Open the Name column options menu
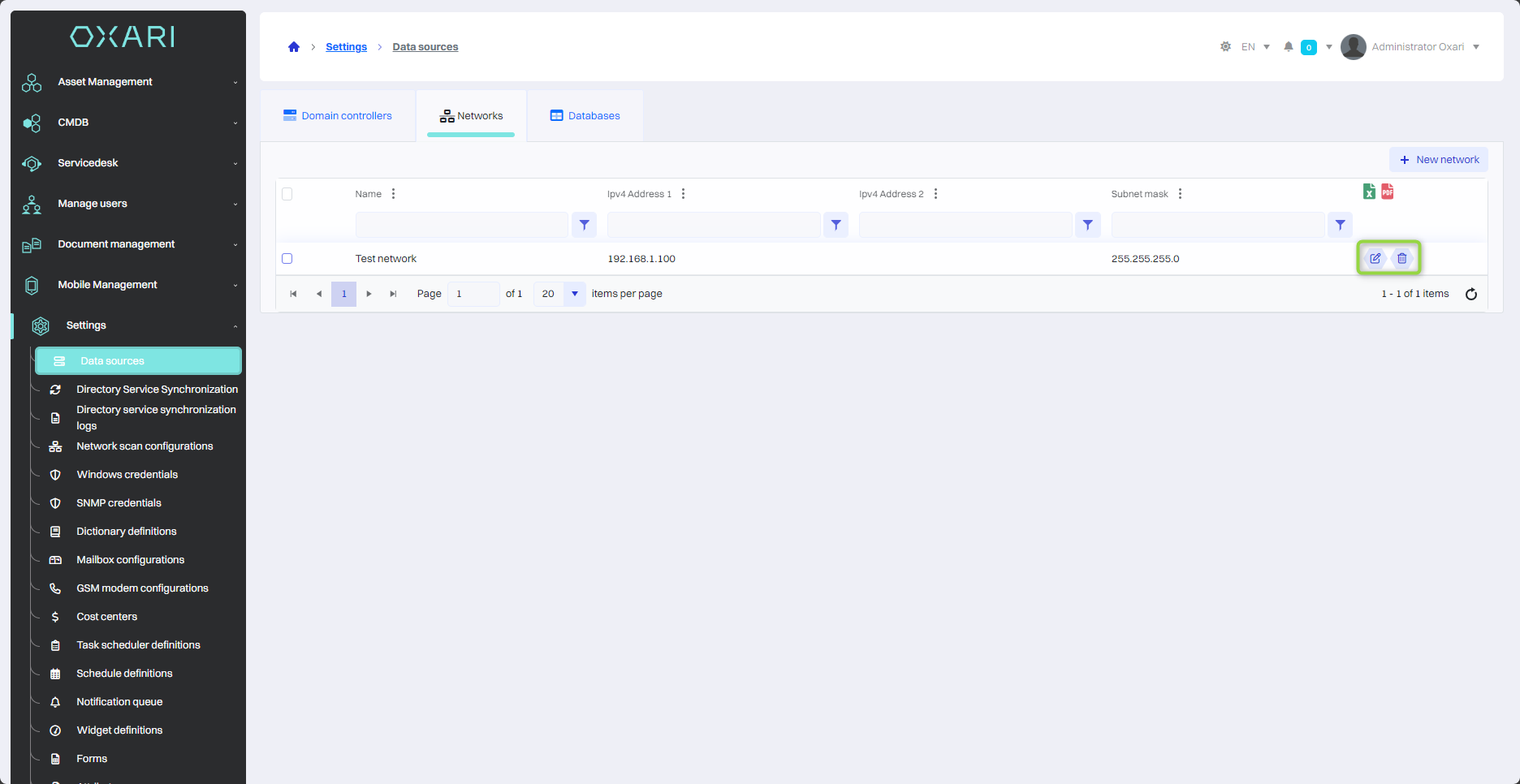The width and height of the screenshot is (1520, 784). pyautogui.click(x=394, y=194)
